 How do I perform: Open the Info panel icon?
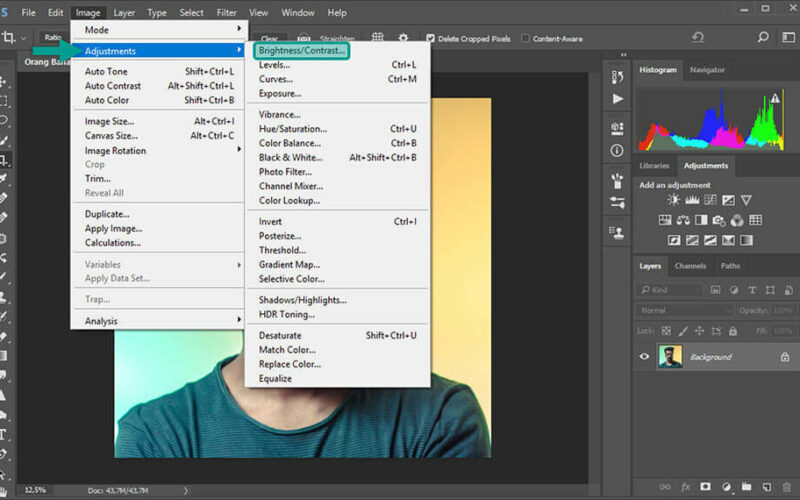pyautogui.click(x=617, y=151)
